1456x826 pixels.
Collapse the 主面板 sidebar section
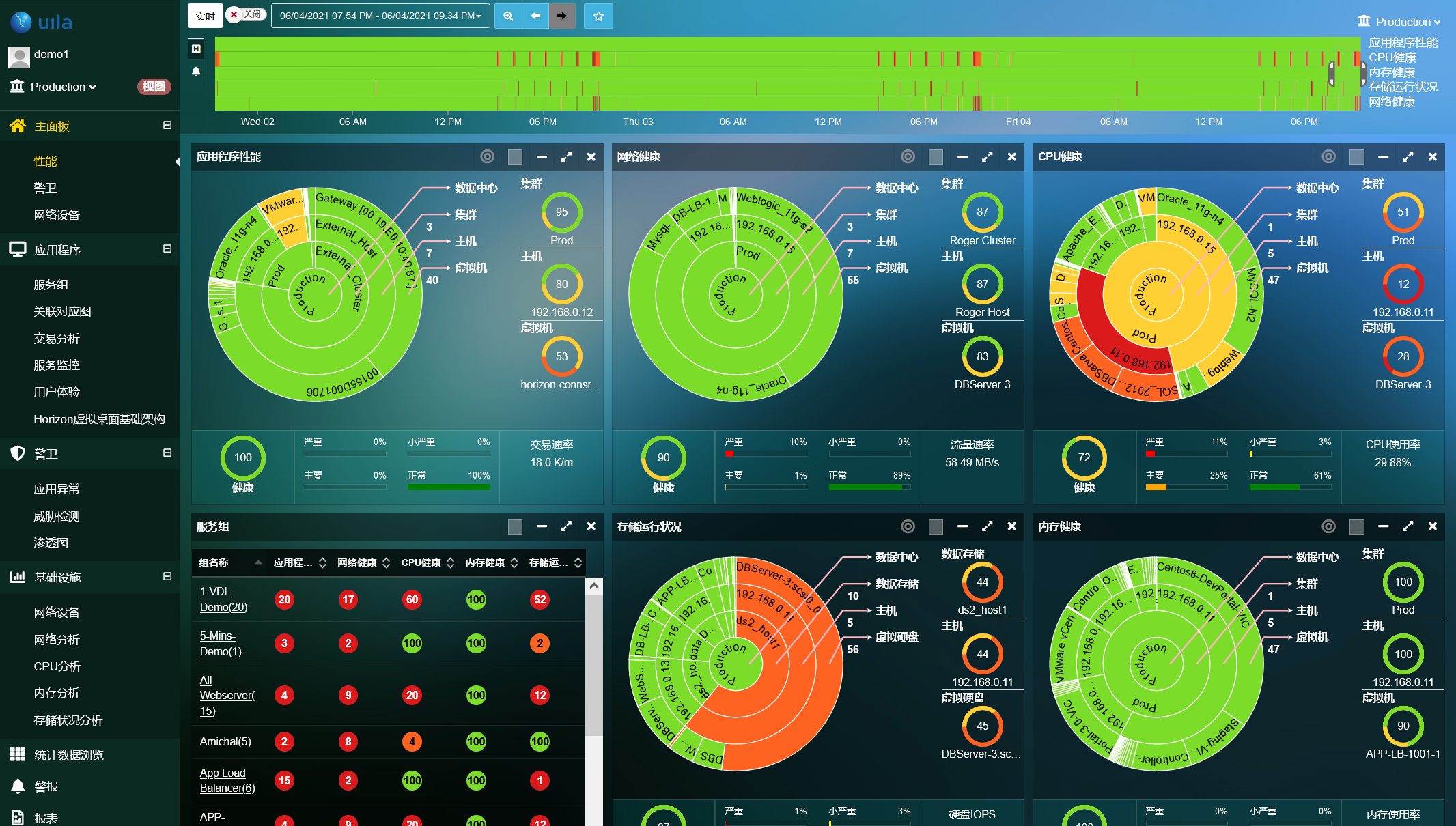[167, 126]
